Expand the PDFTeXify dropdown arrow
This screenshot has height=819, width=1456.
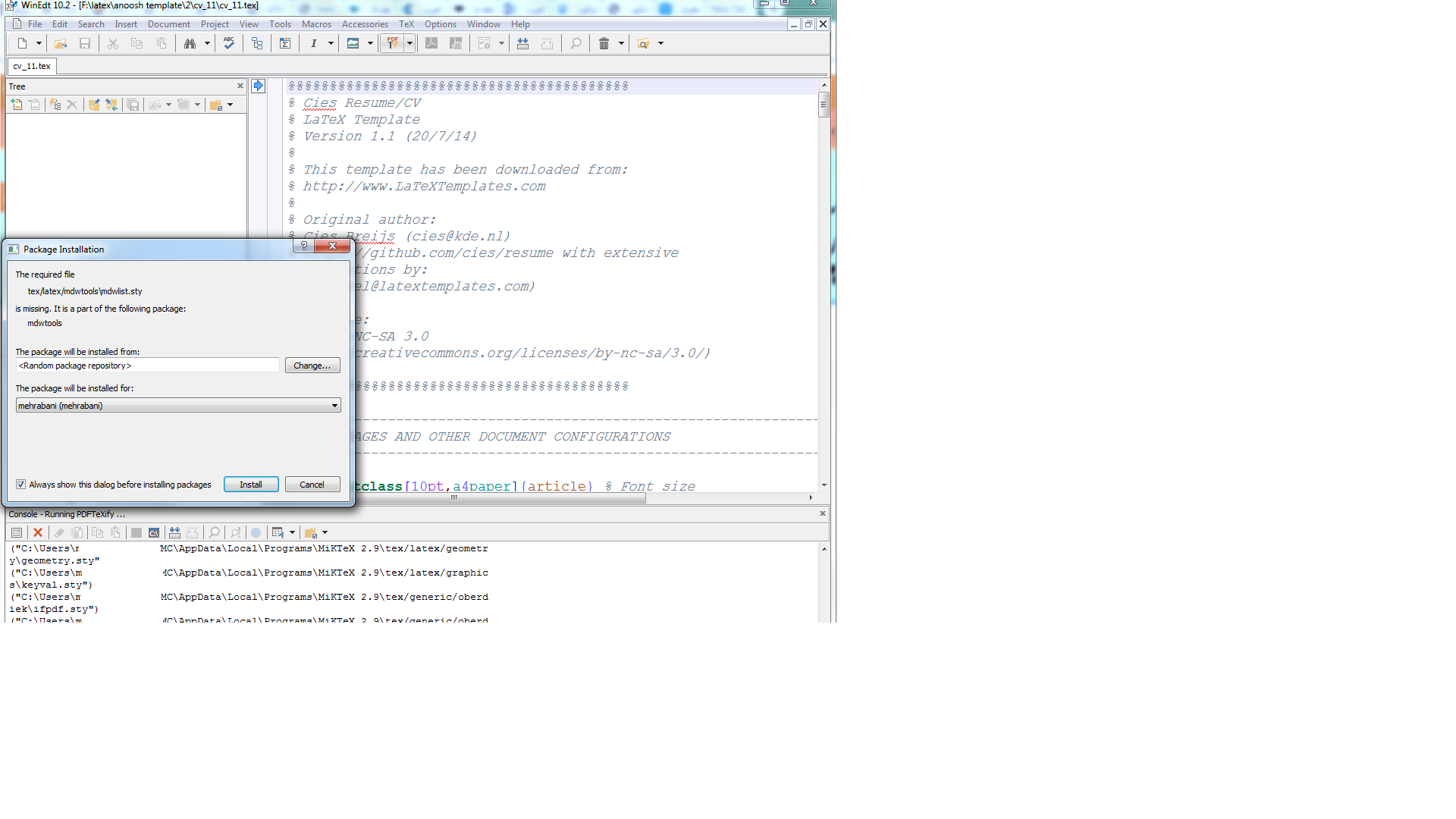(x=409, y=43)
